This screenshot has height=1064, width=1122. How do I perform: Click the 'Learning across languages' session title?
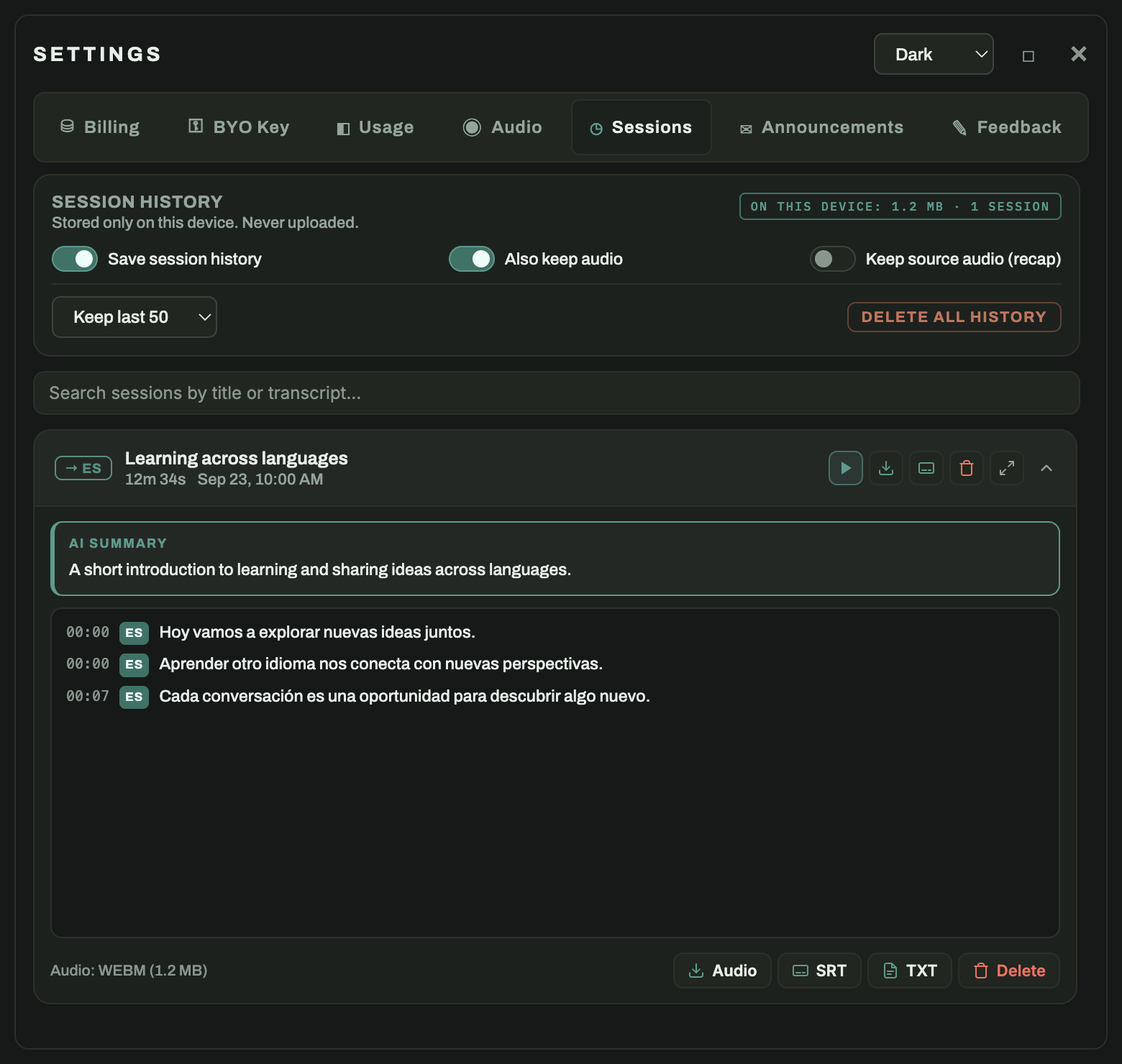click(236, 458)
